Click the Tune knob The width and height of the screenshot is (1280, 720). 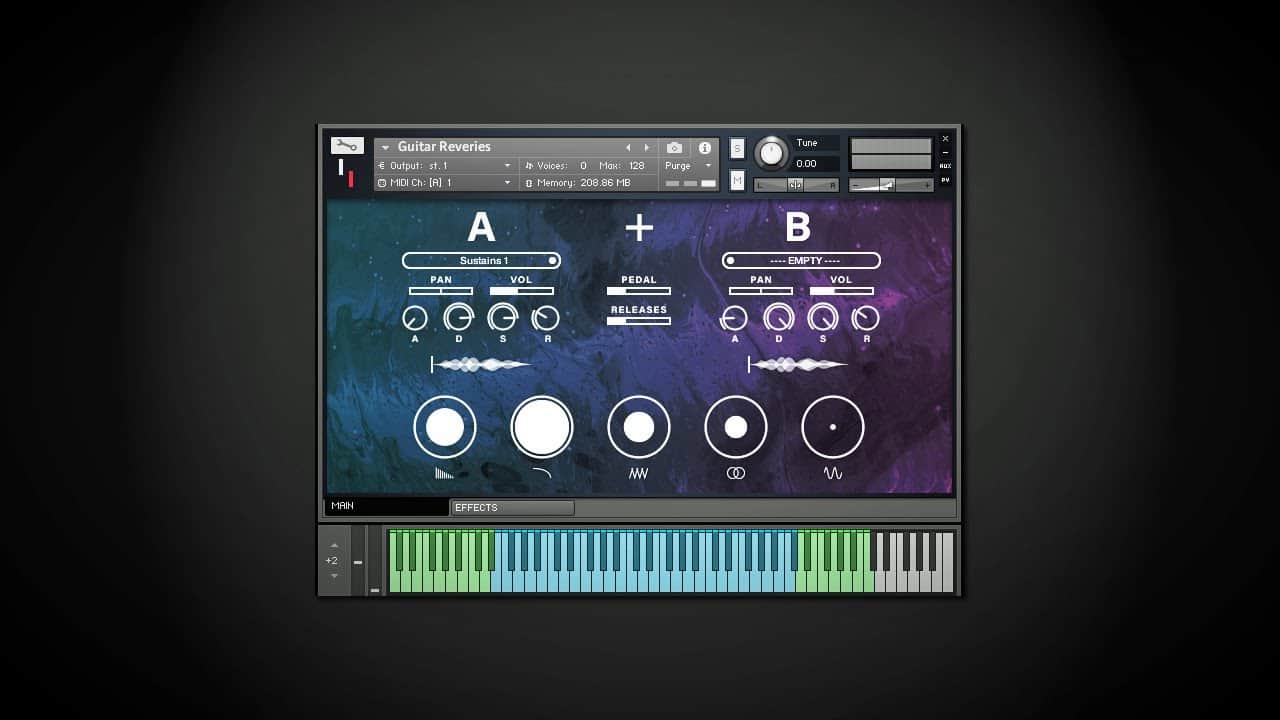[771, 153]
